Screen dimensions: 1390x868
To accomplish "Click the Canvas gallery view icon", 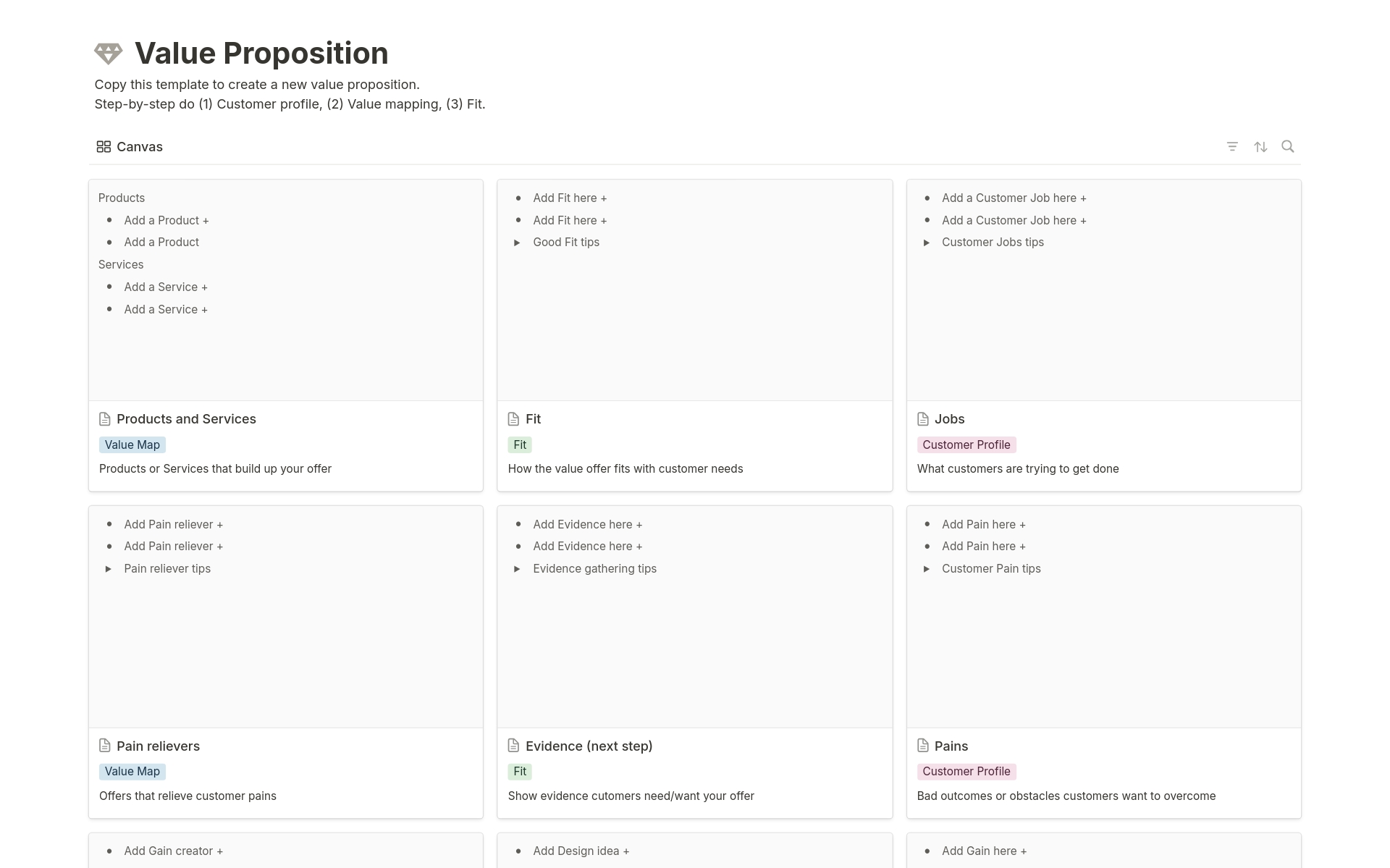I will 104,147.
